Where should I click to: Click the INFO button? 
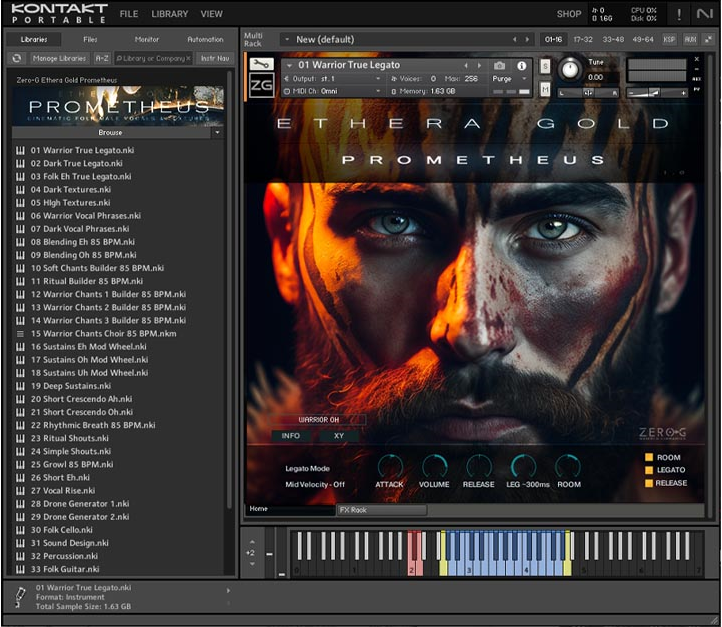(x=291, y=436)
